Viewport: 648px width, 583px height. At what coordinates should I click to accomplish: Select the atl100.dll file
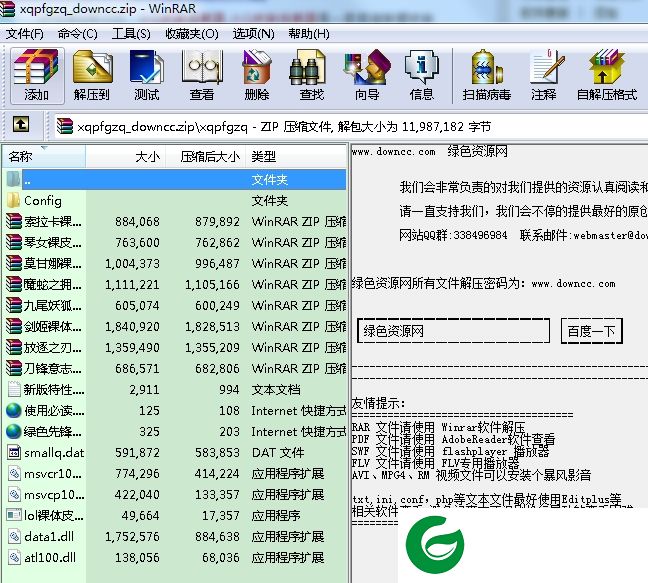[175, 558]
